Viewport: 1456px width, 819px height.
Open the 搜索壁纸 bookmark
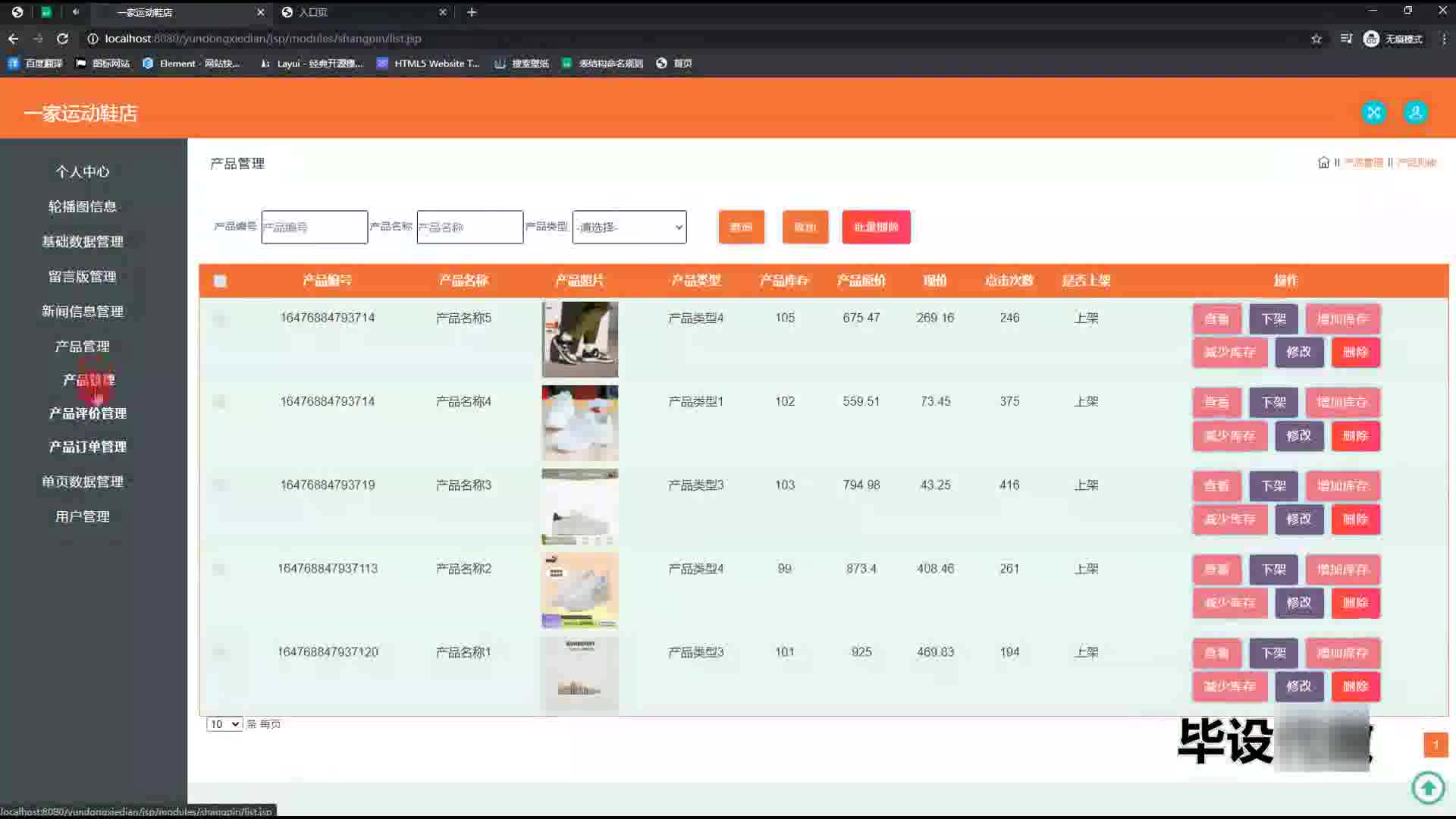pos(522,64)
